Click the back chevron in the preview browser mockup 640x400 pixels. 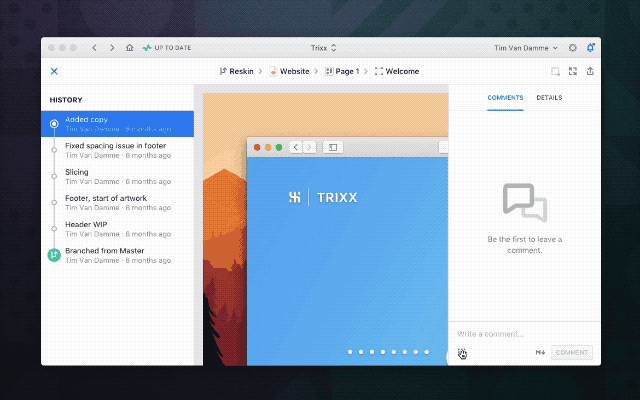coord(296,147)
